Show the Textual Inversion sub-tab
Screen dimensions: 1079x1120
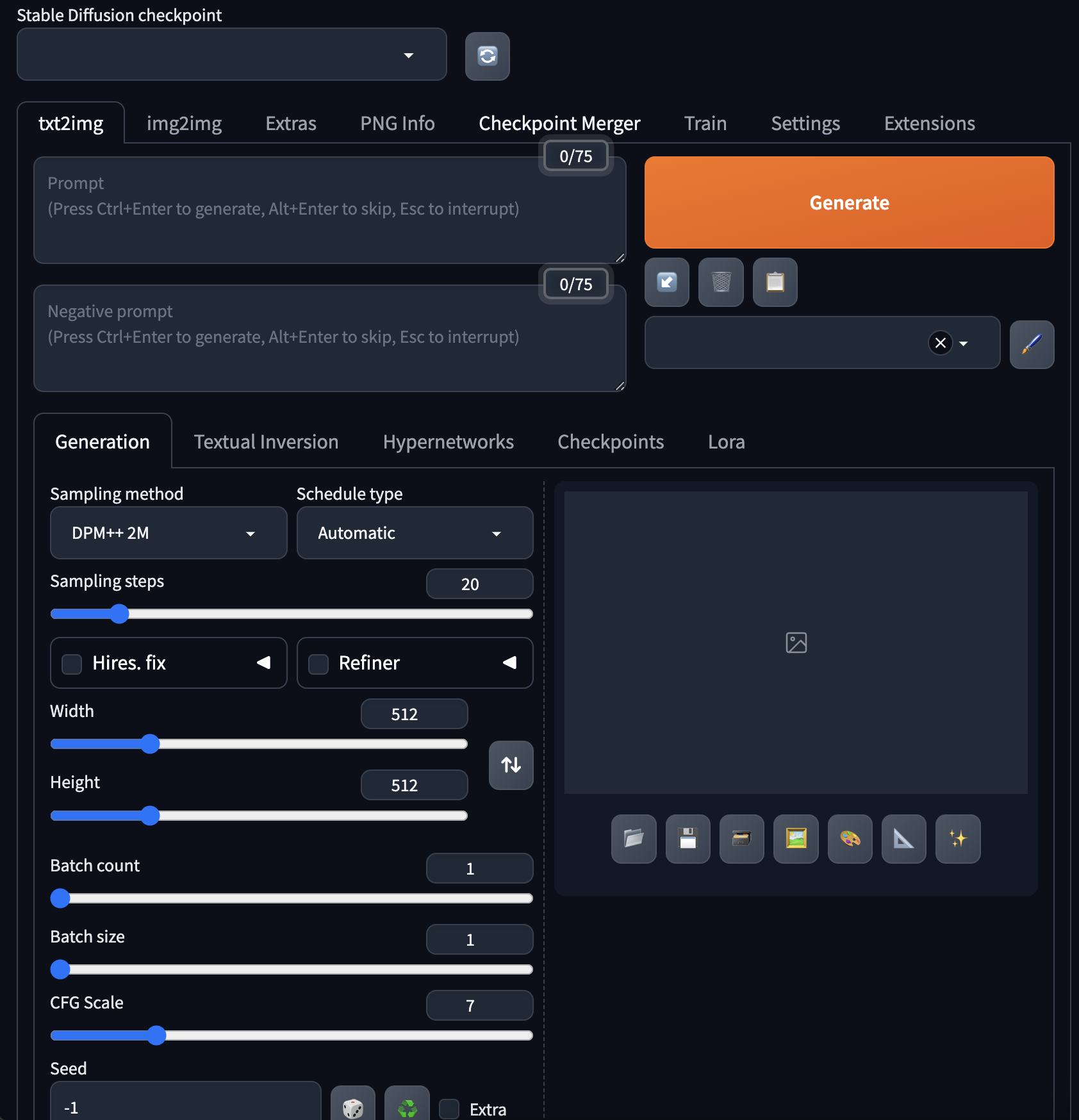click(x=266, y=441)
